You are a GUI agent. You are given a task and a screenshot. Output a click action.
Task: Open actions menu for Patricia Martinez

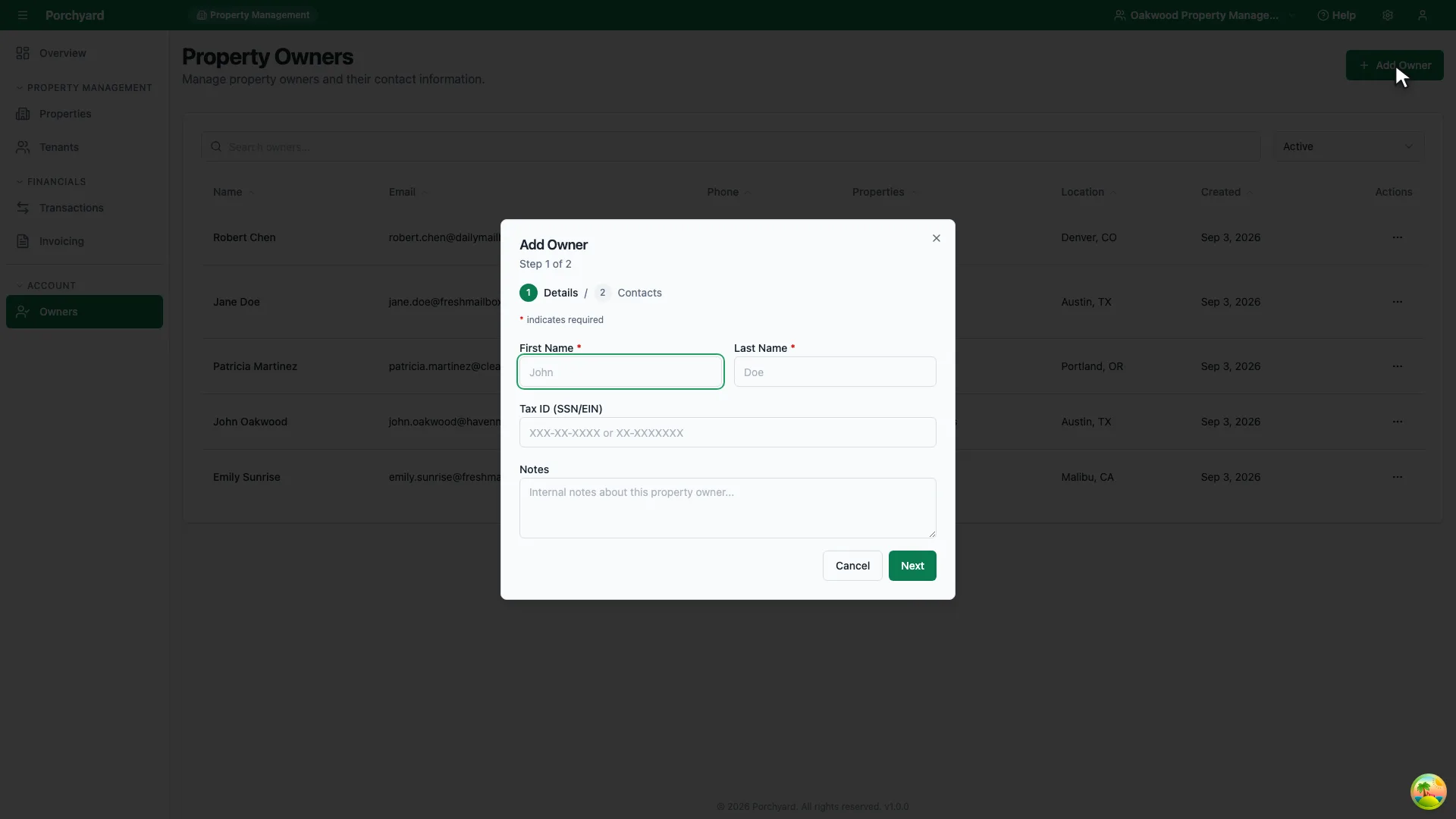(1397, 366)
